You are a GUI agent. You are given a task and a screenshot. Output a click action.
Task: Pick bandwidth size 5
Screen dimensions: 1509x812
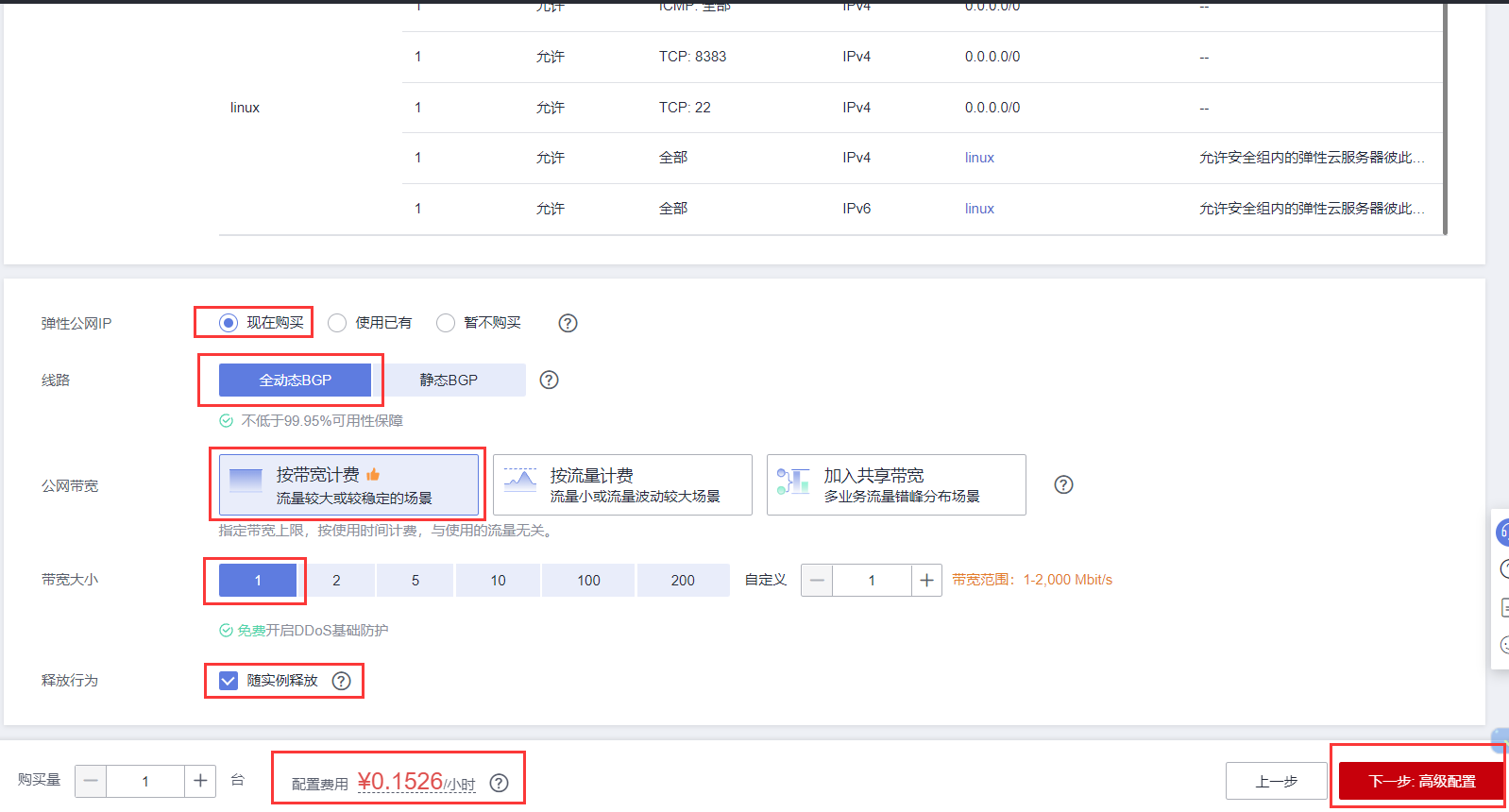[x=415, y=580]
